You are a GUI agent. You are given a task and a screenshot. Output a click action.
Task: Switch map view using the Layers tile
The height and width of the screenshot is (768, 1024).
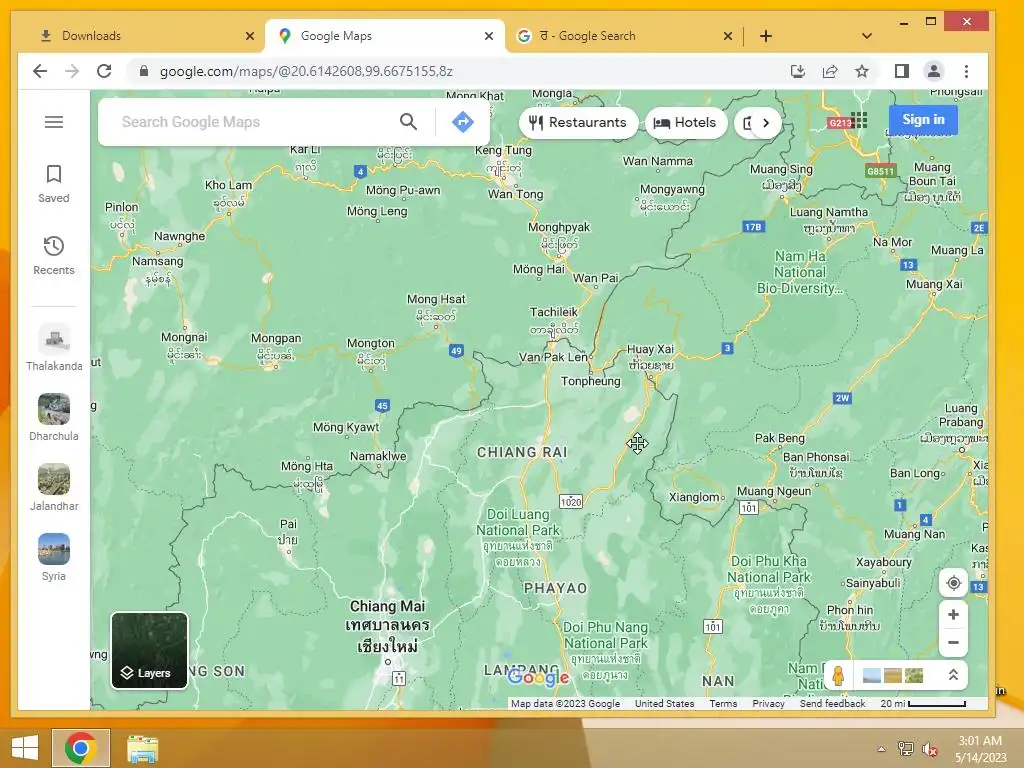(x=150, y=650)
